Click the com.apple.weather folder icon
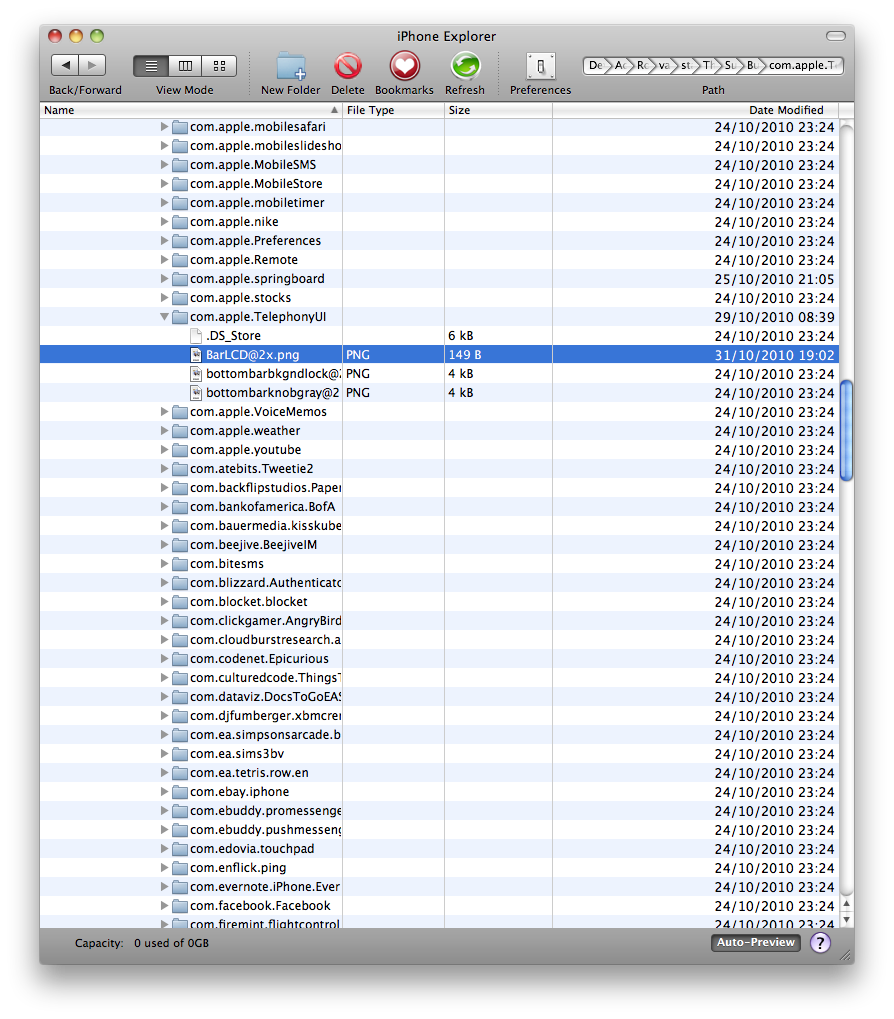This screenshot has width=894, height=1019. [180, 430]
